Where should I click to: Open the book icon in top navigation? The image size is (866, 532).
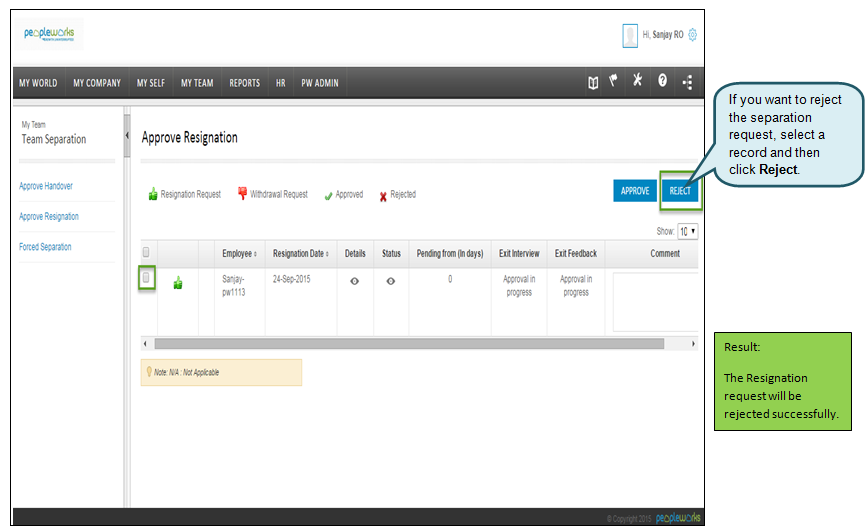[593, 83]
